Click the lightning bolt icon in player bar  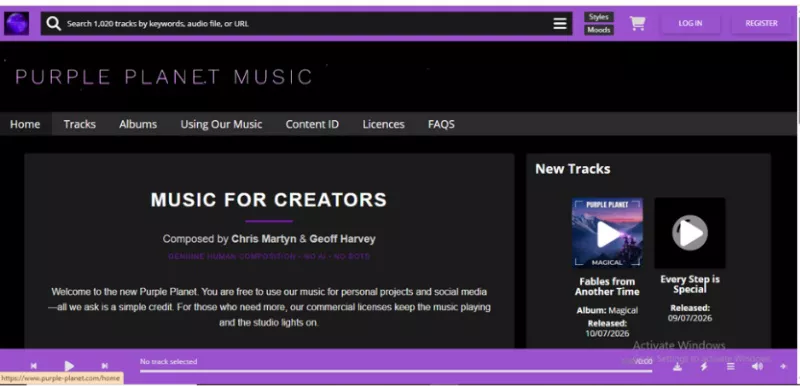pos(704,366)
